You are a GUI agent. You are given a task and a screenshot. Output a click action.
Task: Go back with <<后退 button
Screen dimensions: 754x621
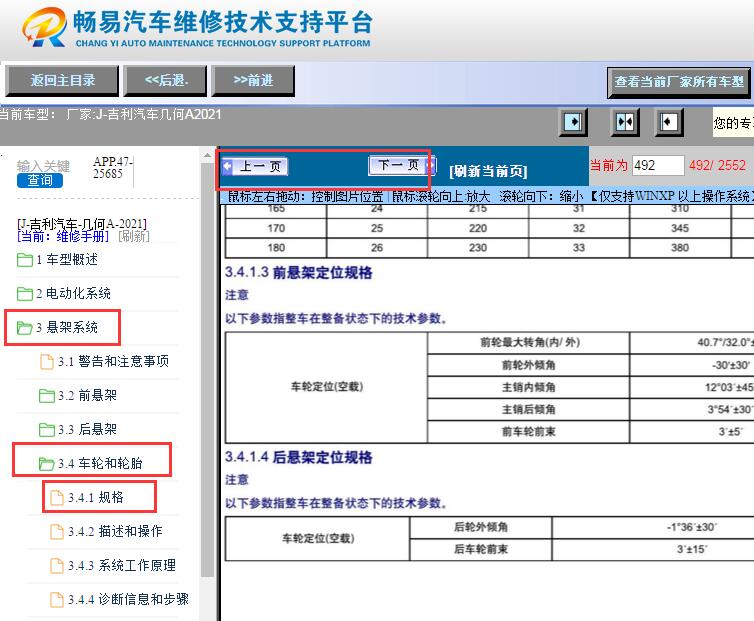pyautogui.click(x=165, y=81)
